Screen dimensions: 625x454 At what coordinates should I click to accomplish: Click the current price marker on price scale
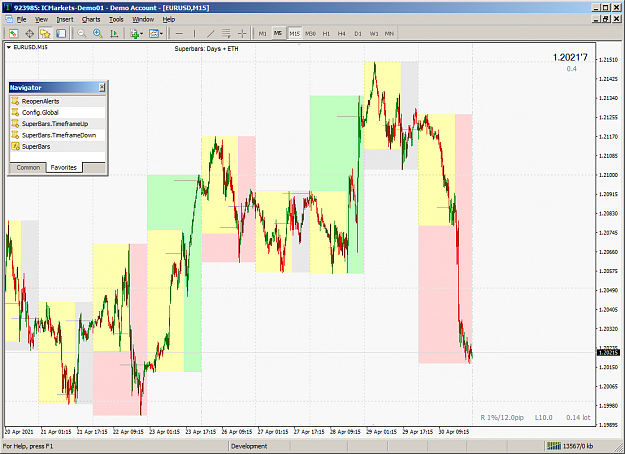coord(608,352)
